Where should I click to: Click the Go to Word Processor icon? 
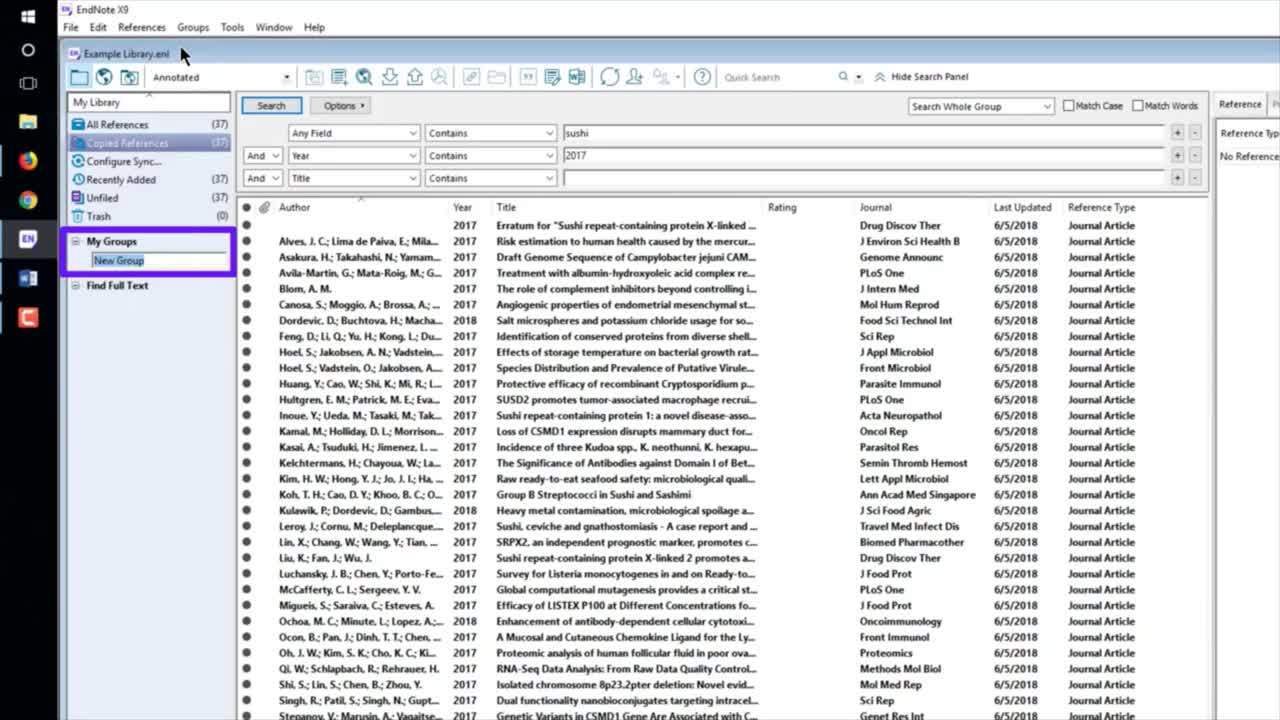pyautogui.click(x=577, y=77)
